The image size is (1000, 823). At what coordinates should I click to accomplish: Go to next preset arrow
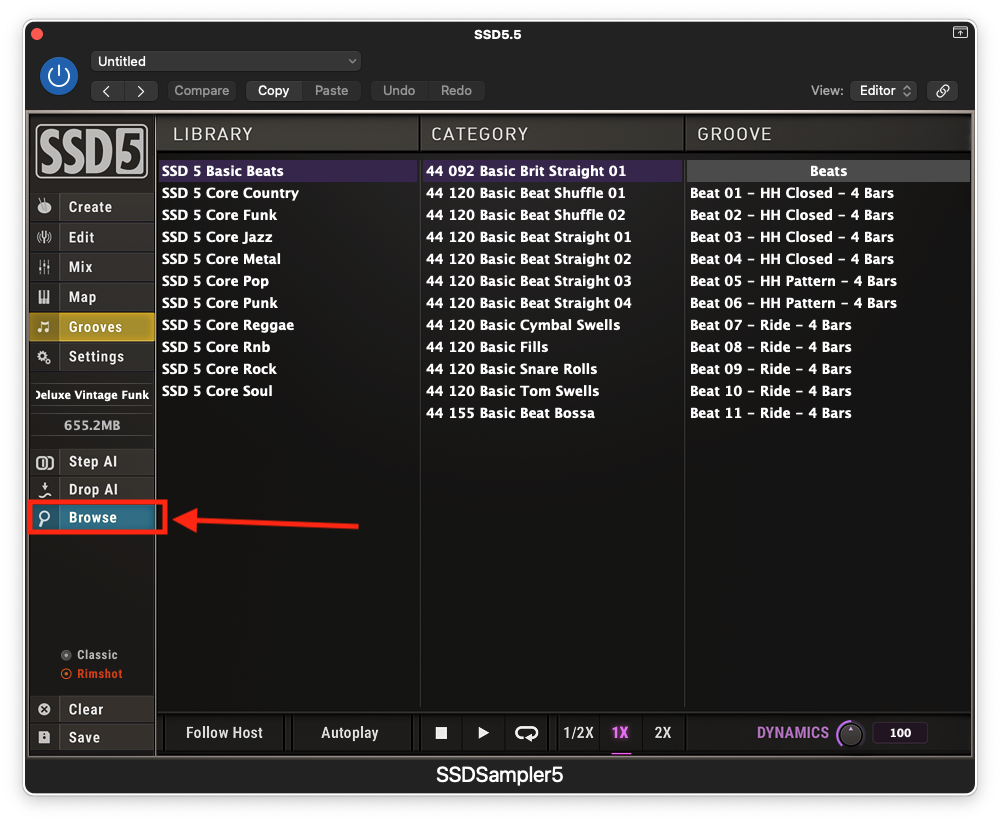[x=140, y=91]
